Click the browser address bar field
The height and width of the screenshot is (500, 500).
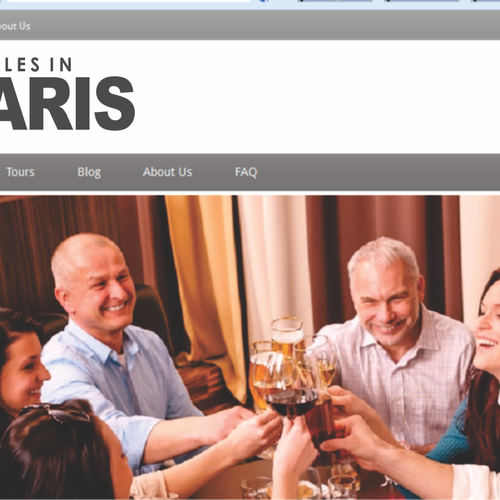[128, 1]
